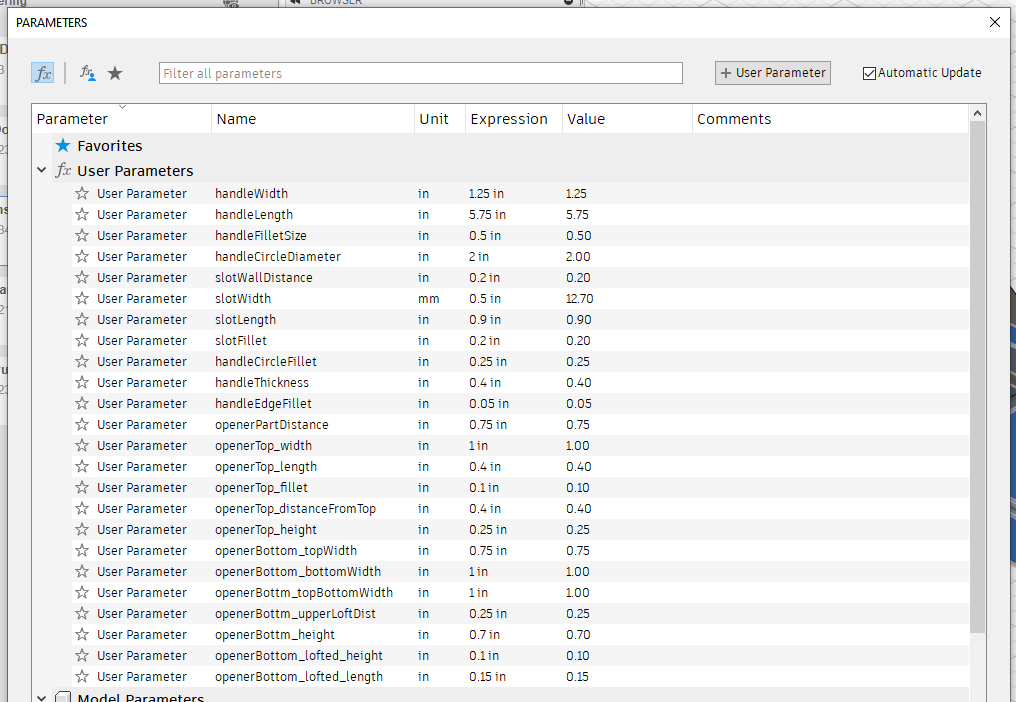The width and height of the screenshot is (1016, 702).
Task: Expand the Model Parameters section
Action: tap(41, 697)
